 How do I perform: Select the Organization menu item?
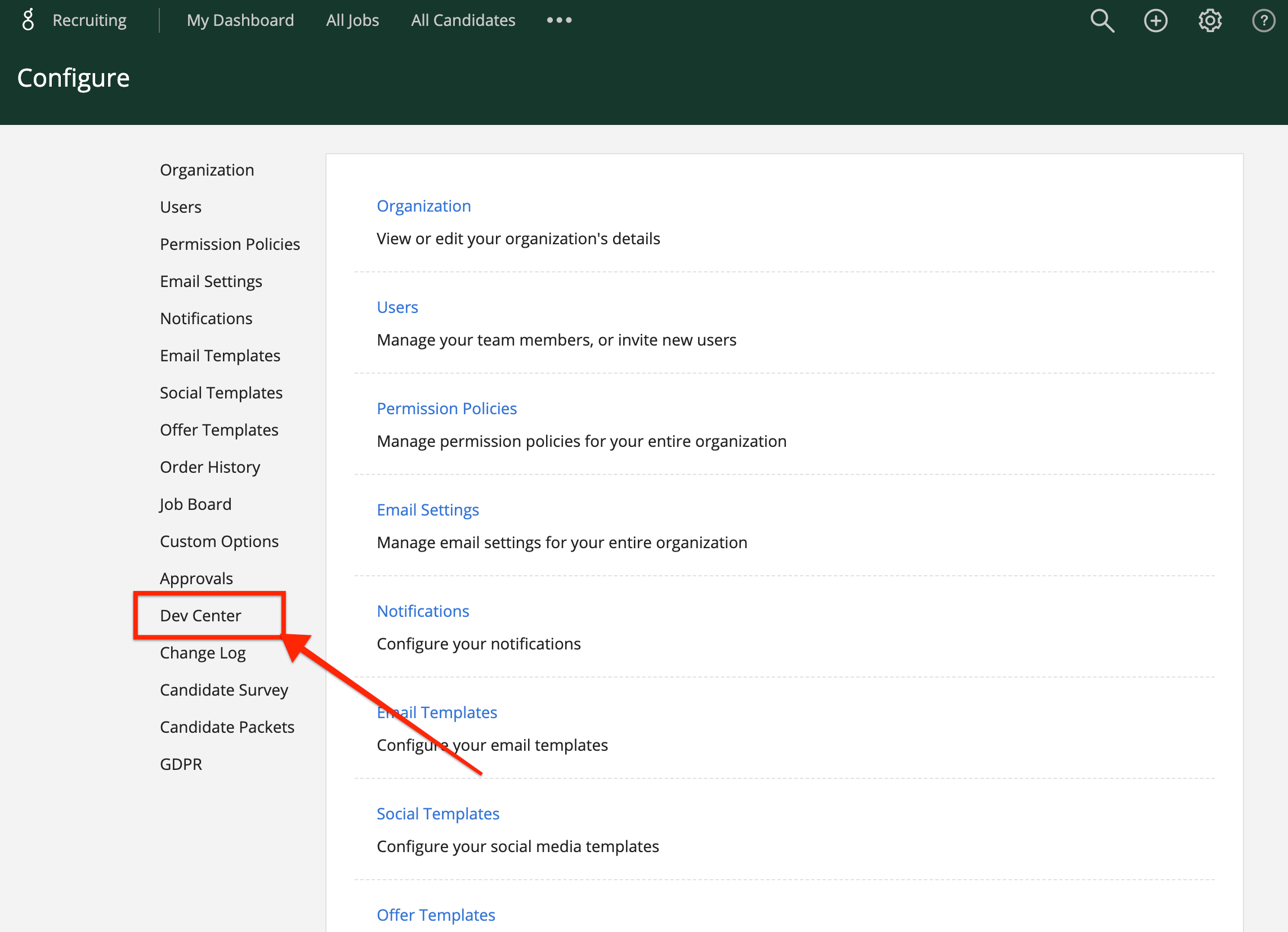click(208, 169)
